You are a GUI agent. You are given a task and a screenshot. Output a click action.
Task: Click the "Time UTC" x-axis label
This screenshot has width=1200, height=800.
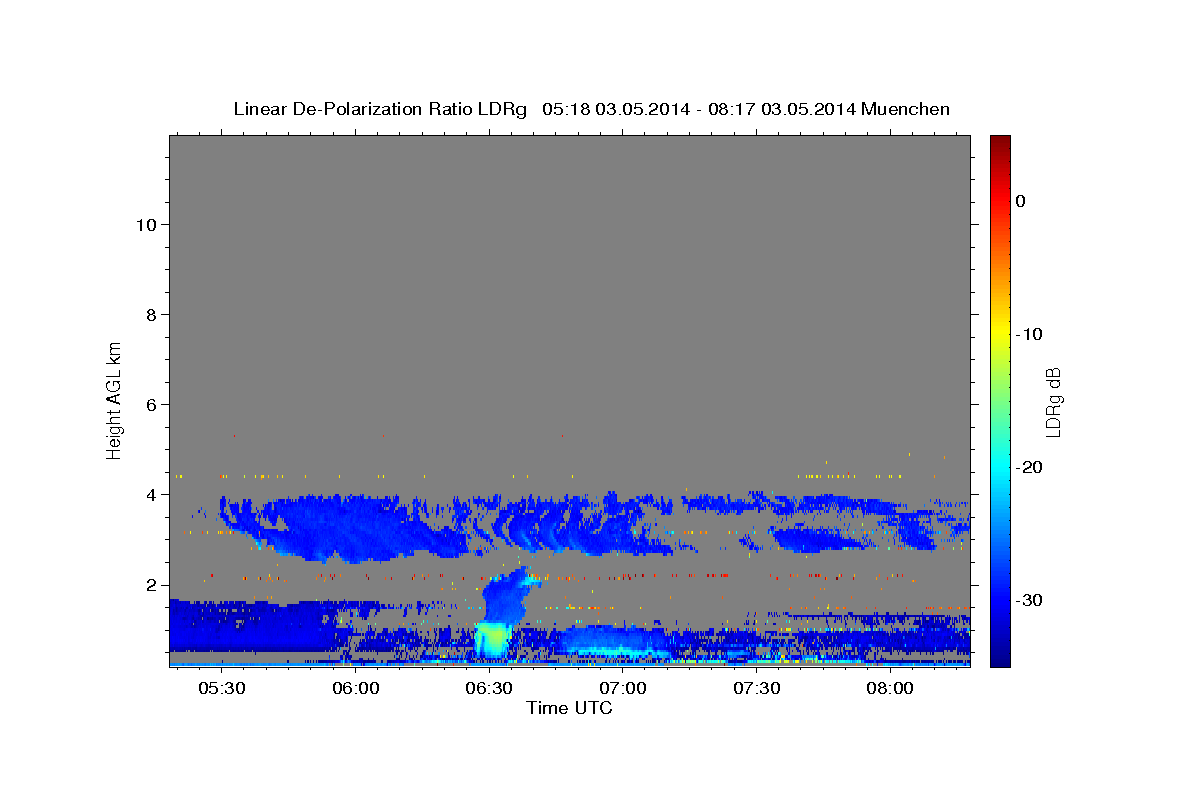coord(569,708)
